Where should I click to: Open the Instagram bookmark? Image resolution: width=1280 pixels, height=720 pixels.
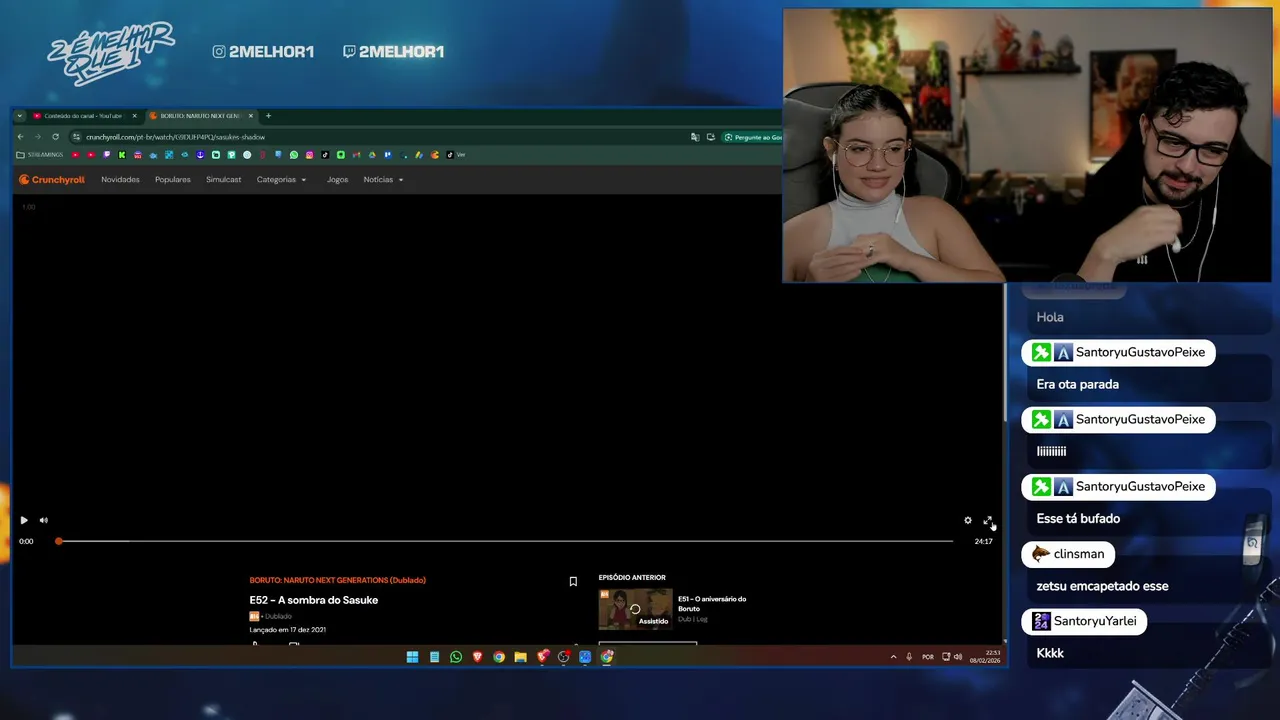coord(310,155)
